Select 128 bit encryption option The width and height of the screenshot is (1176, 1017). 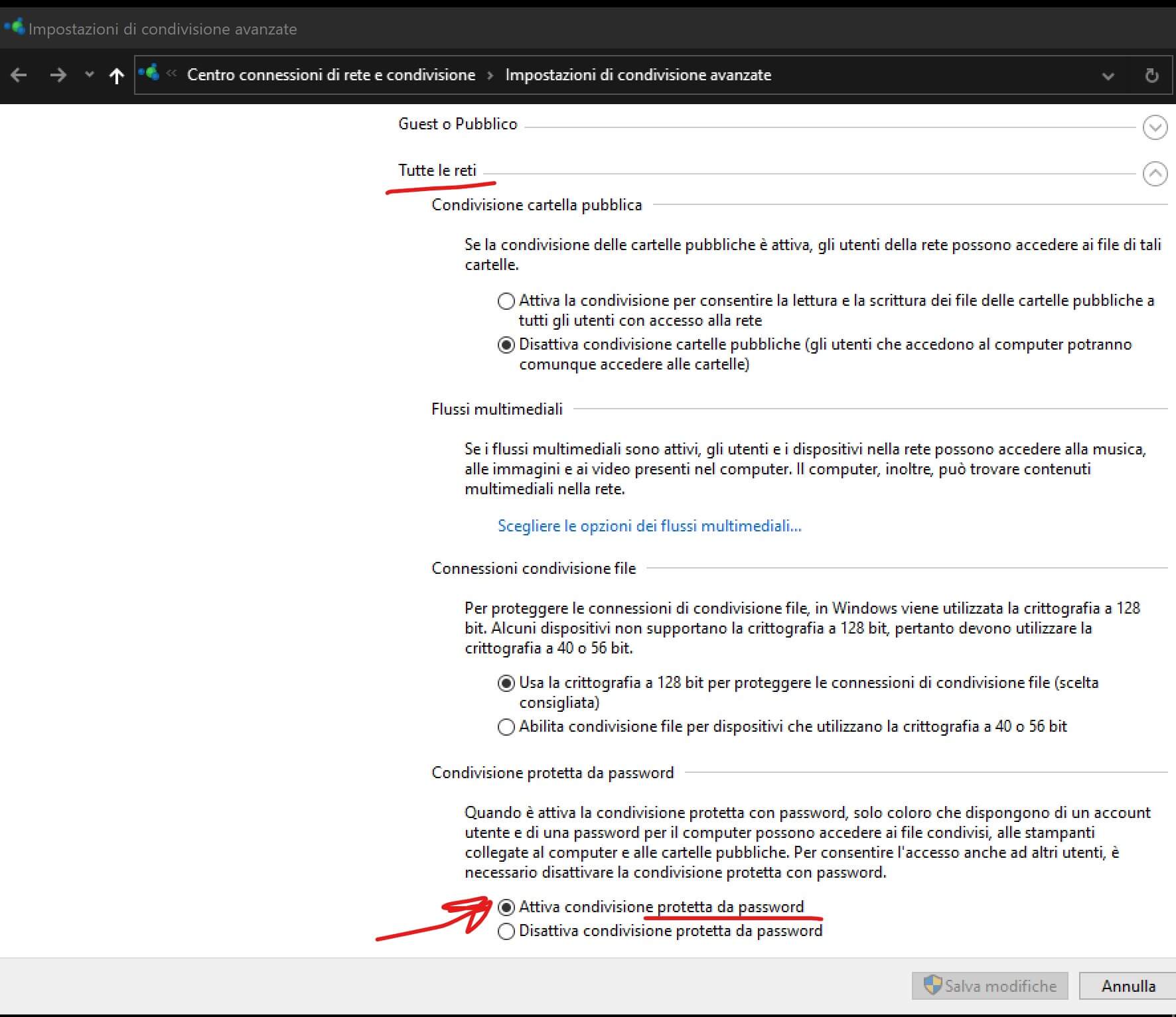(x=506, y=683)
